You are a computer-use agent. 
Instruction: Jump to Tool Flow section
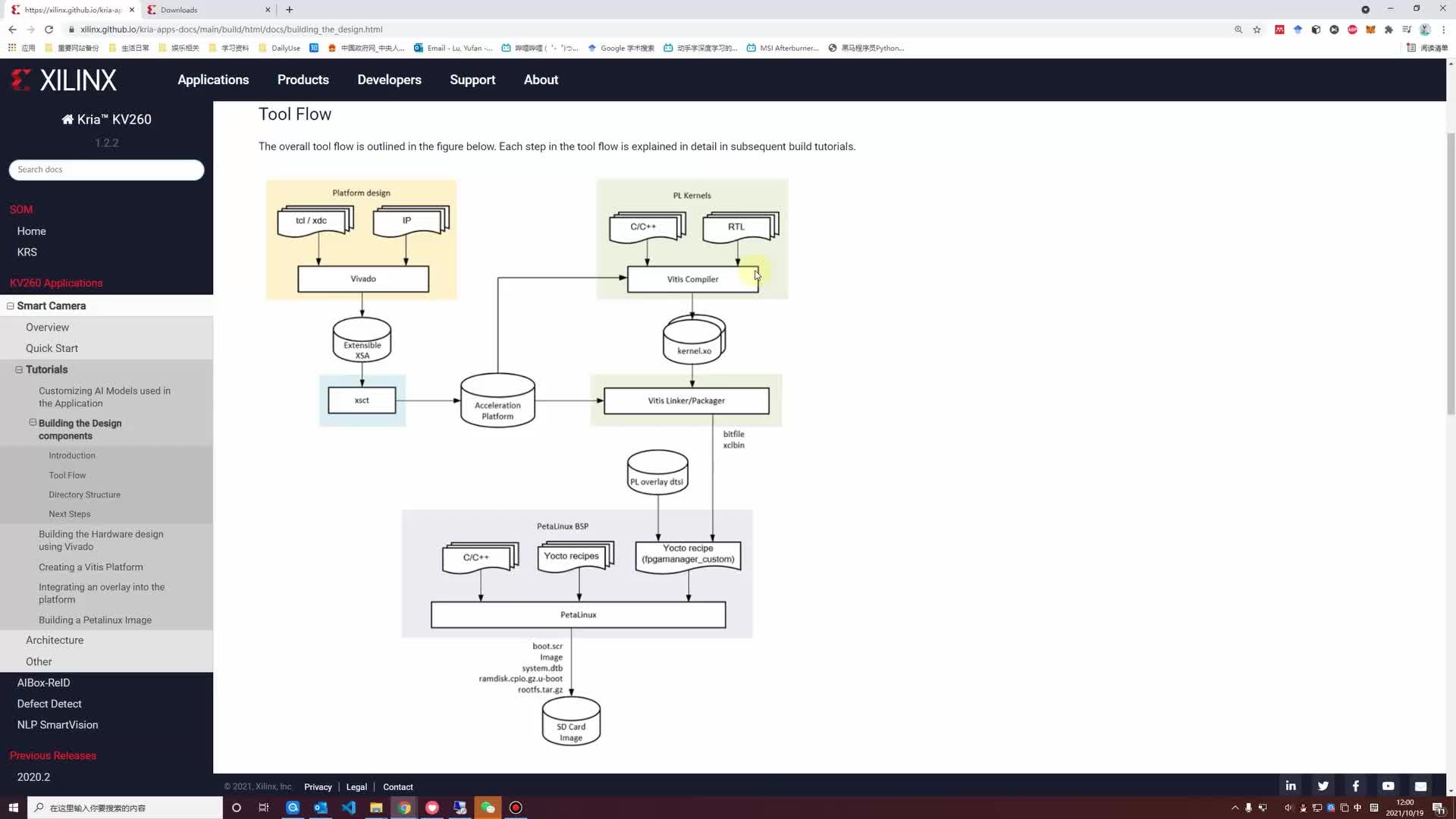pos(67,475)
